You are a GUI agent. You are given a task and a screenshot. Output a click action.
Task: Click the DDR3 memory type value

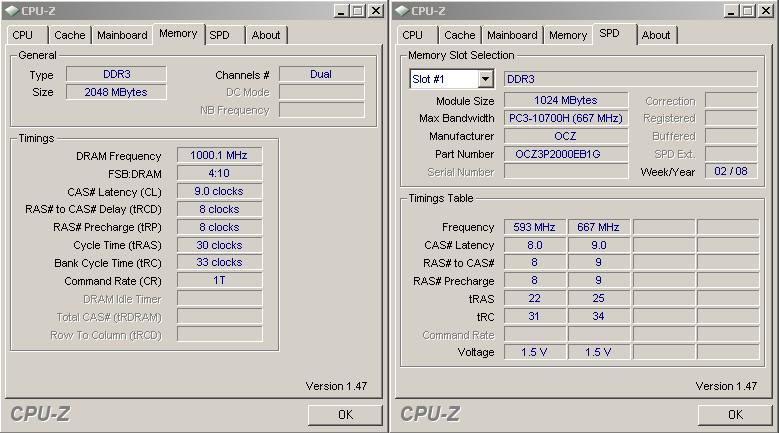click(x=116, y=74)
